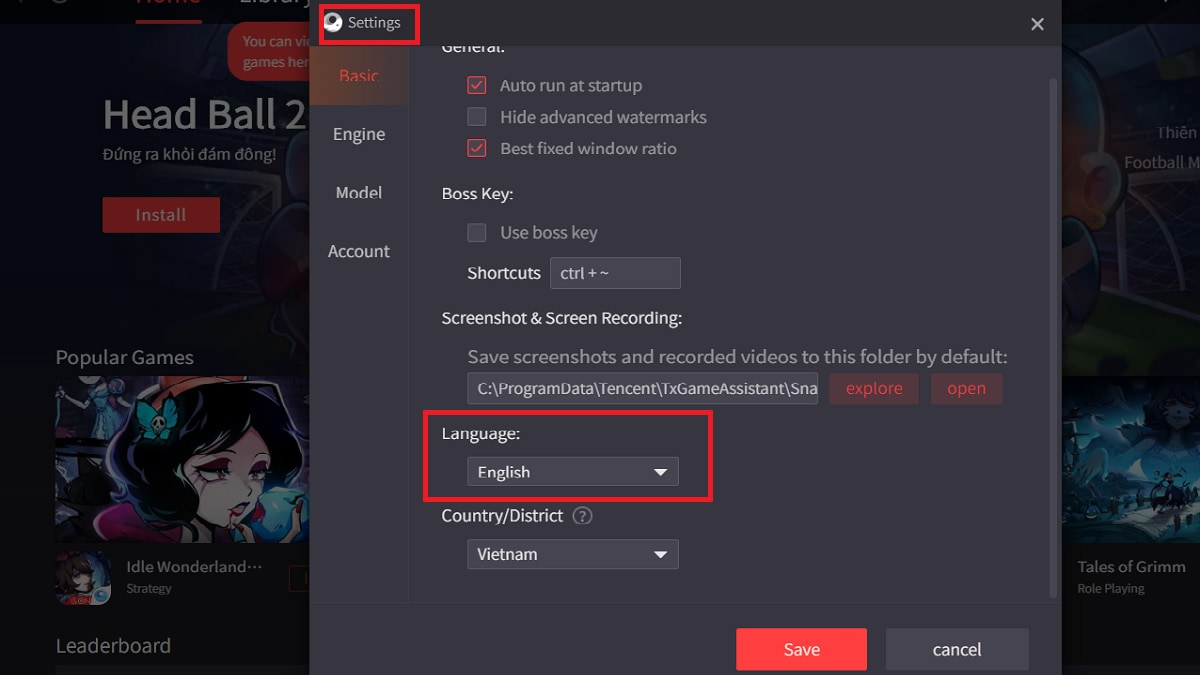The image size is (1200, 675).
Task: Open the Language dropdown set to English
Action: (573, 472)
